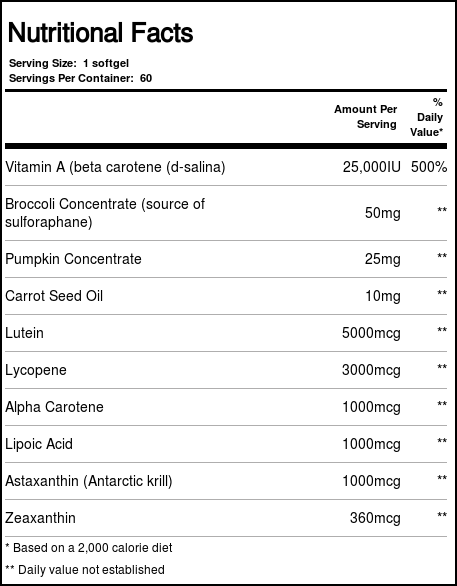Viewport: 457px width, 586px height.
Task: Click the Lipoic Acid ingredient
Action: pos(39,444)
